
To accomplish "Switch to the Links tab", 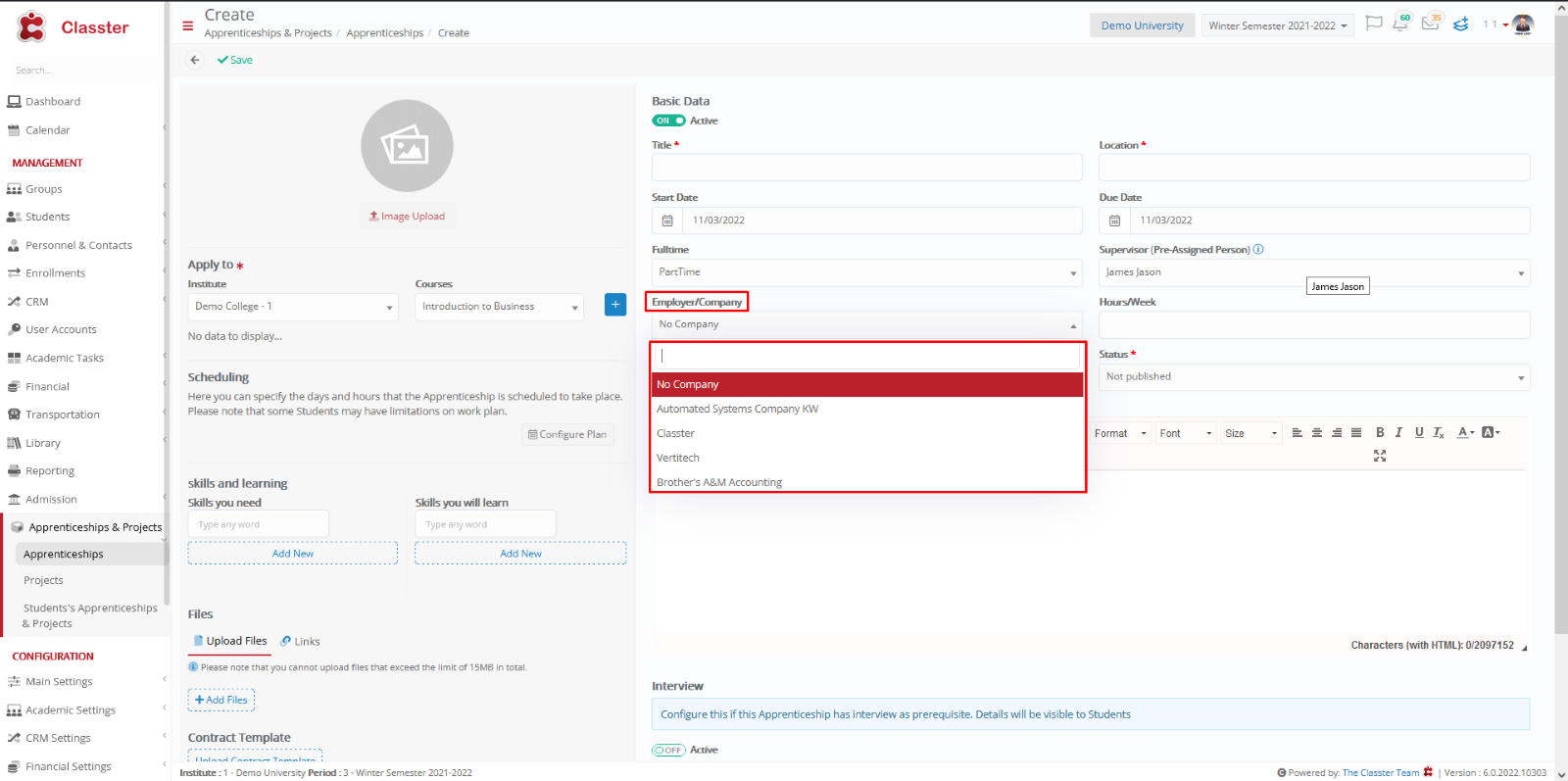I will [300, 641].
